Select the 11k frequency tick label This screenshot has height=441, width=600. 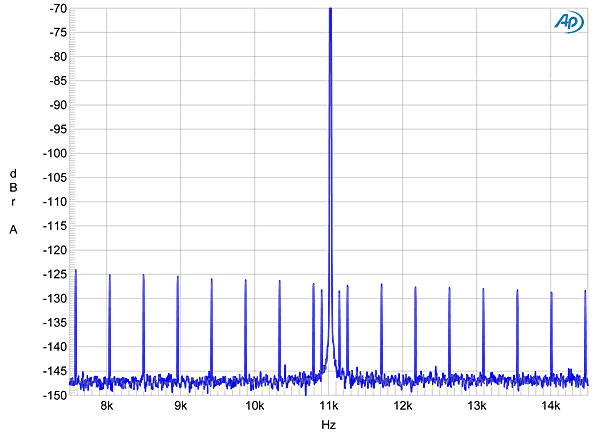click(x=329, y=407)
